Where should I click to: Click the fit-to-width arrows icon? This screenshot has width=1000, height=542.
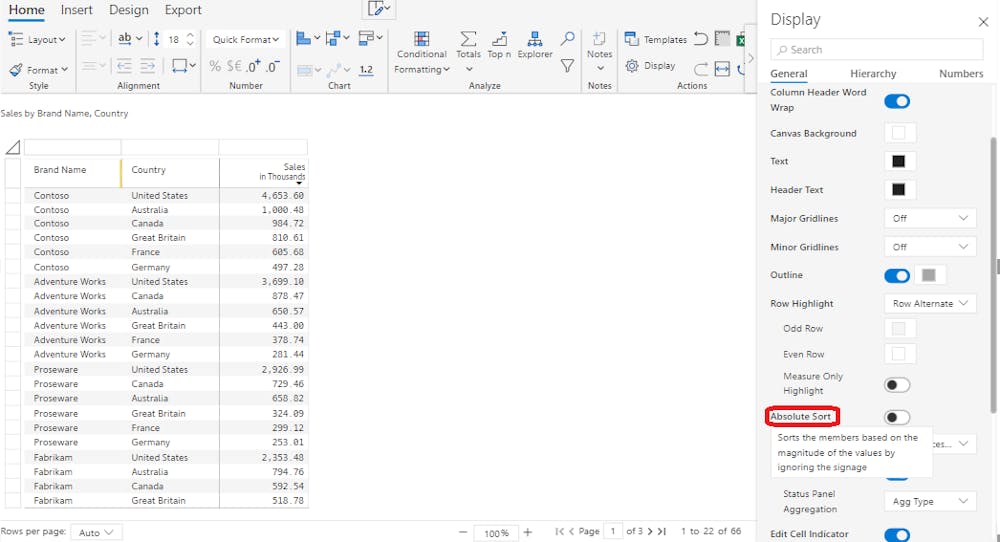[722, 69]
